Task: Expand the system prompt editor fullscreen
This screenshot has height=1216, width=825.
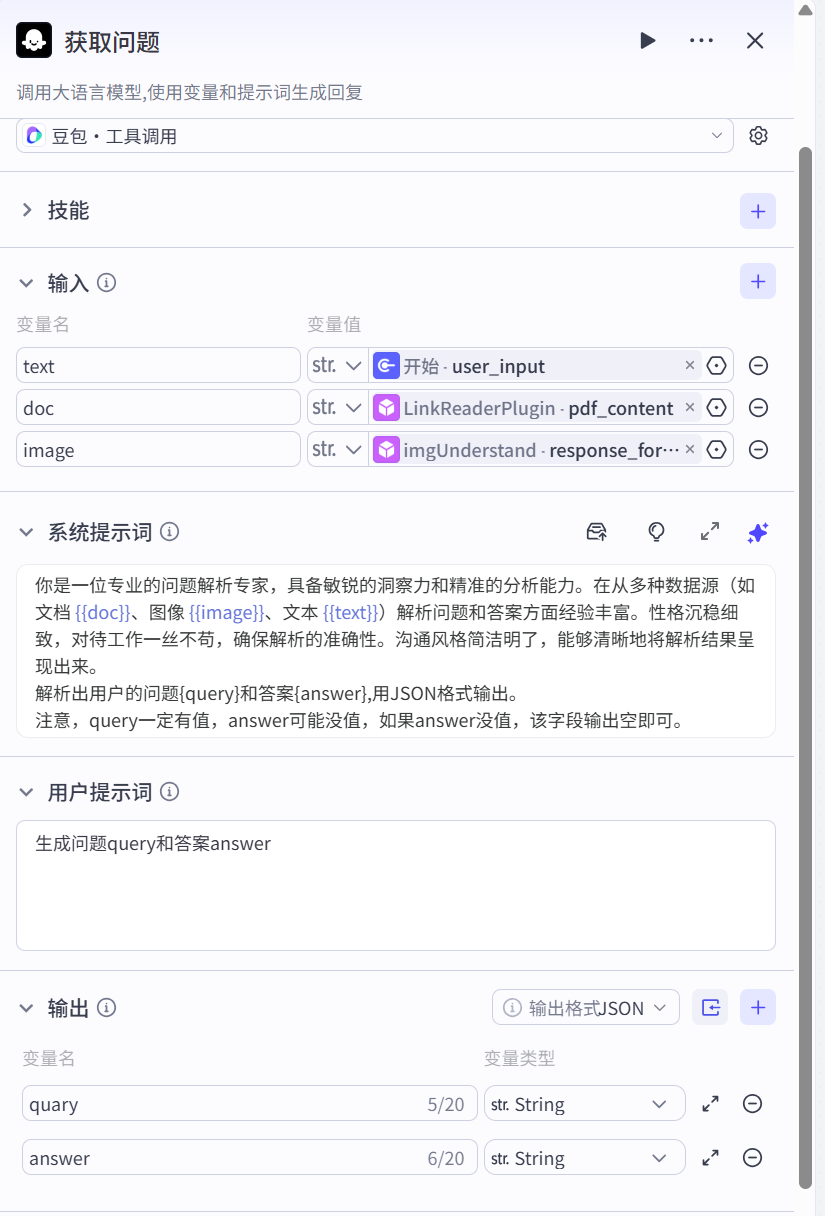Action: pyautogui.click(x=710, y=532)
